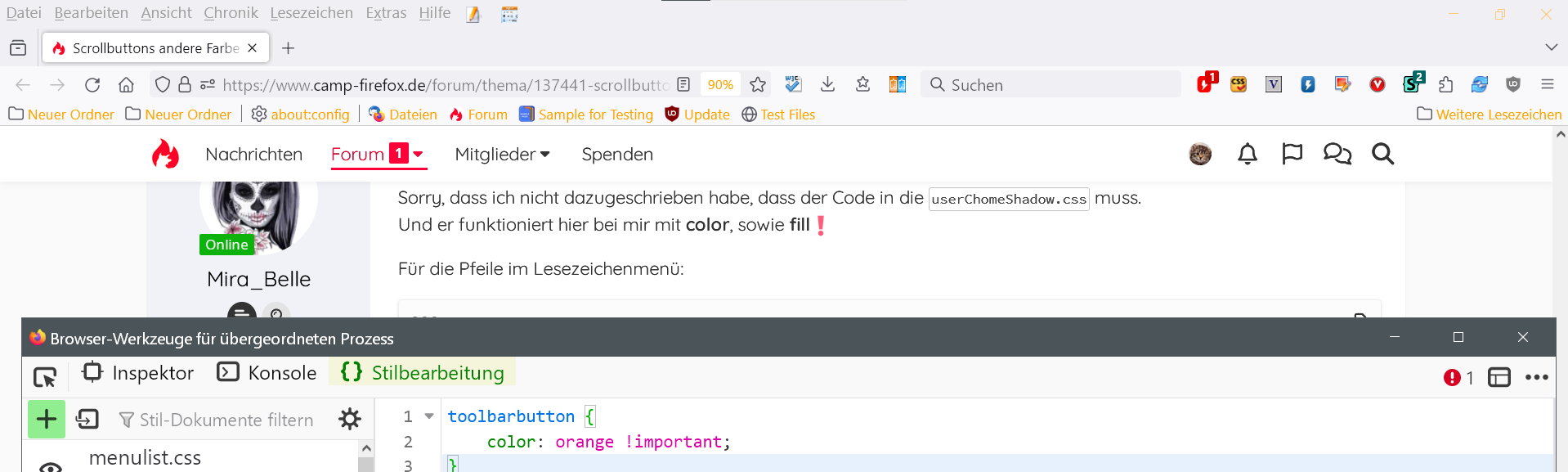This screenshot has height=472, width=1568.
Task: Collapse the toolbarbutton rule code fold arrow
Action: pyautogui.click(x=429, y=416)
